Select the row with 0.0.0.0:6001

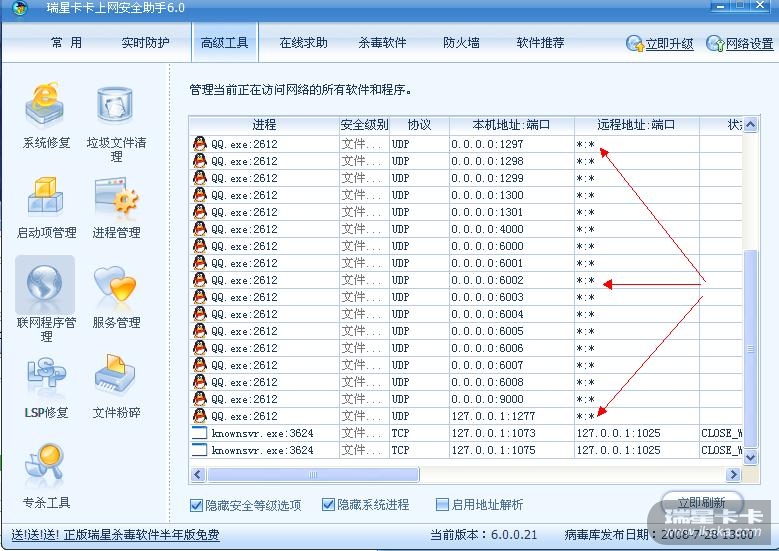466,263
